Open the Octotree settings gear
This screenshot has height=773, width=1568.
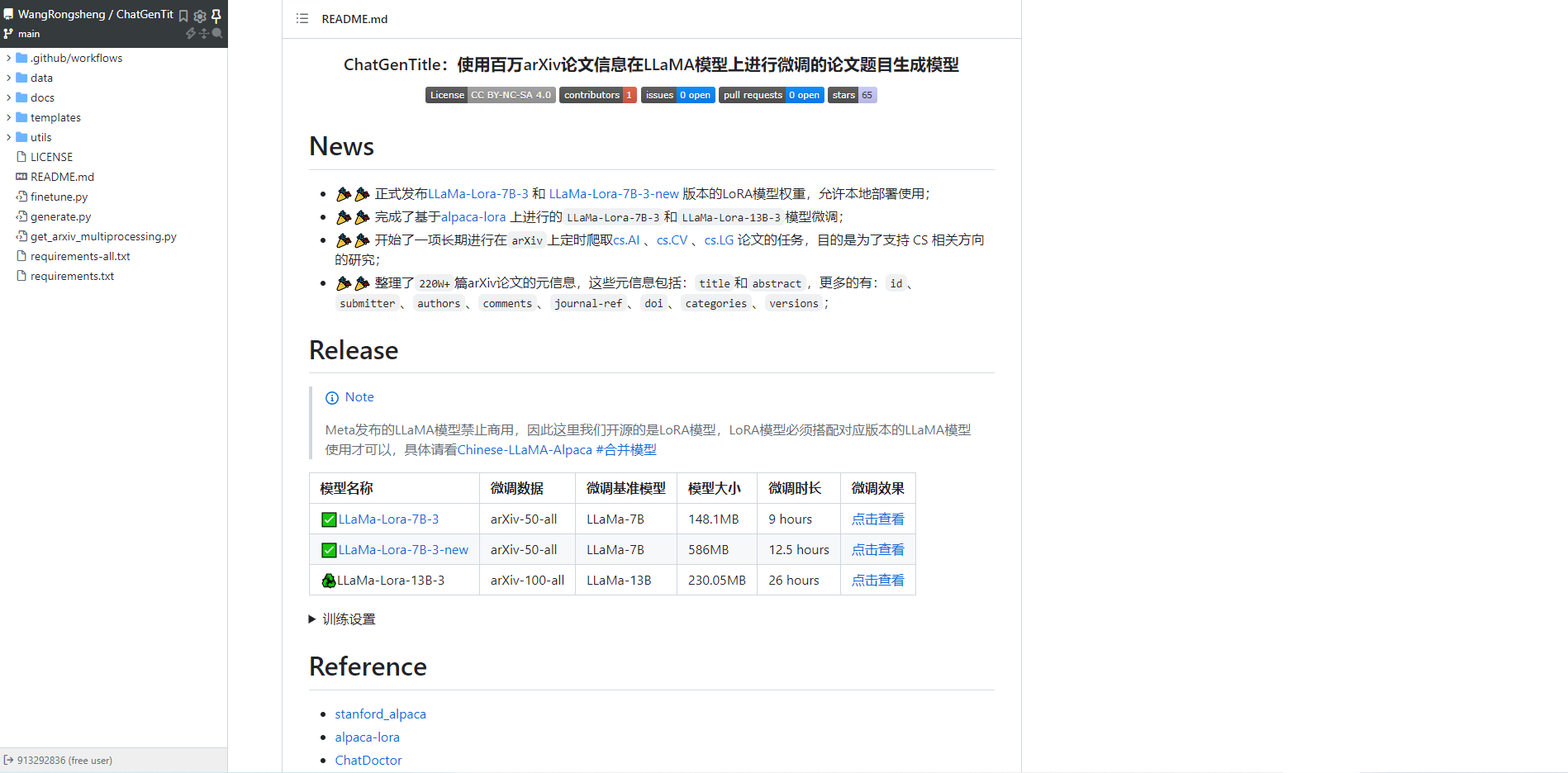(x=200, y=16)
